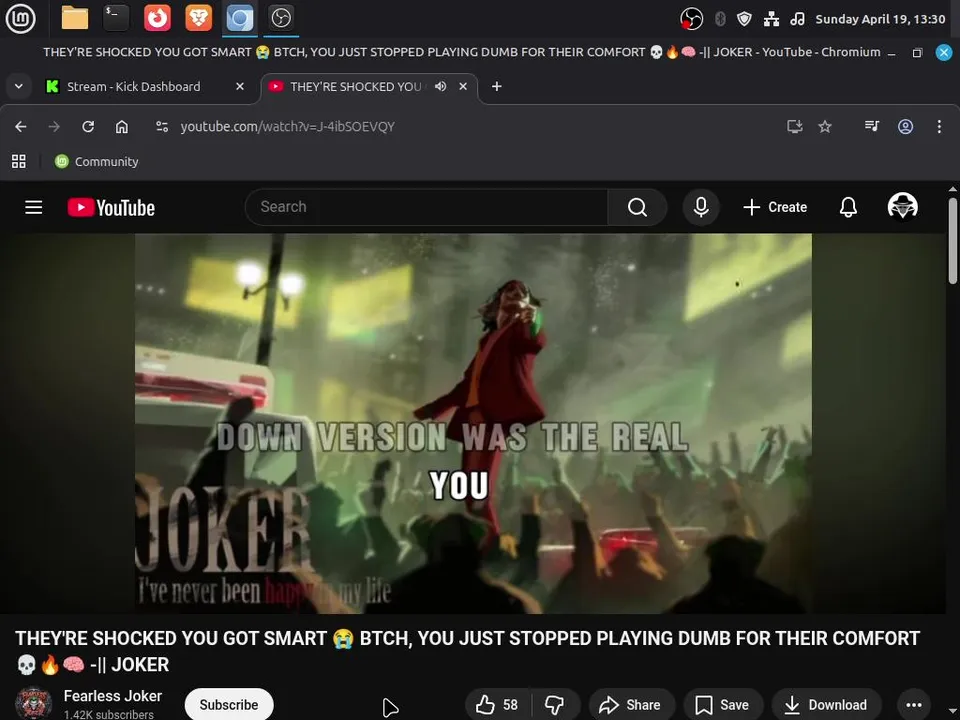Open the media controls toolbar icon

pyautogui.click(x=871, y=126)
